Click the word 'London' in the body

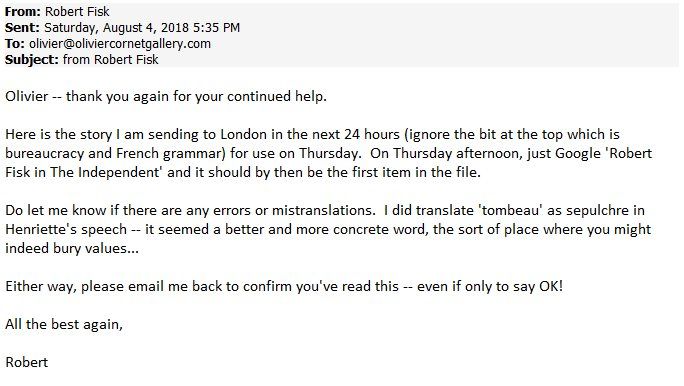click(x=243, y=134)
